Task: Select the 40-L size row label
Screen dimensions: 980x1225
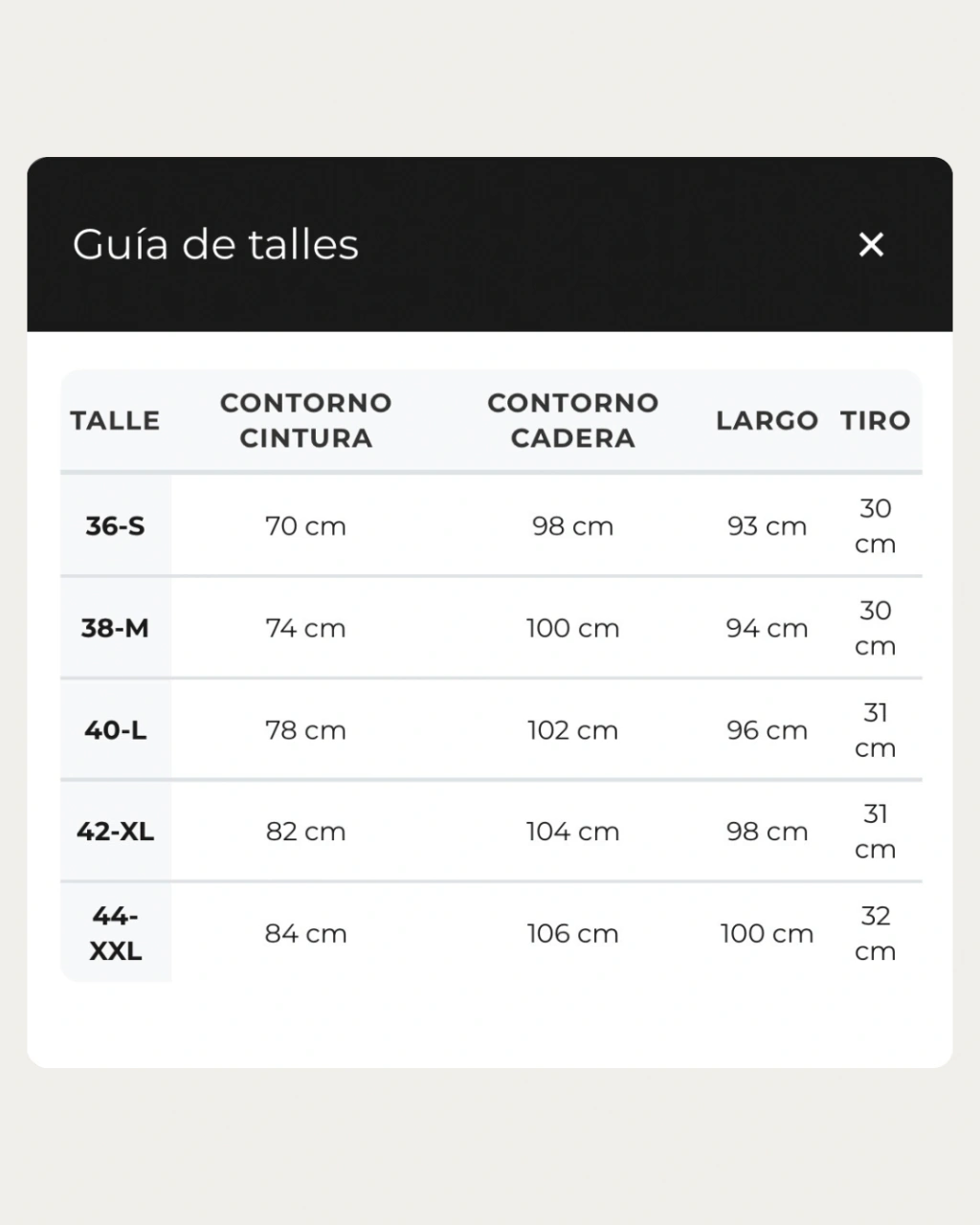Action: tap(115, 730)
